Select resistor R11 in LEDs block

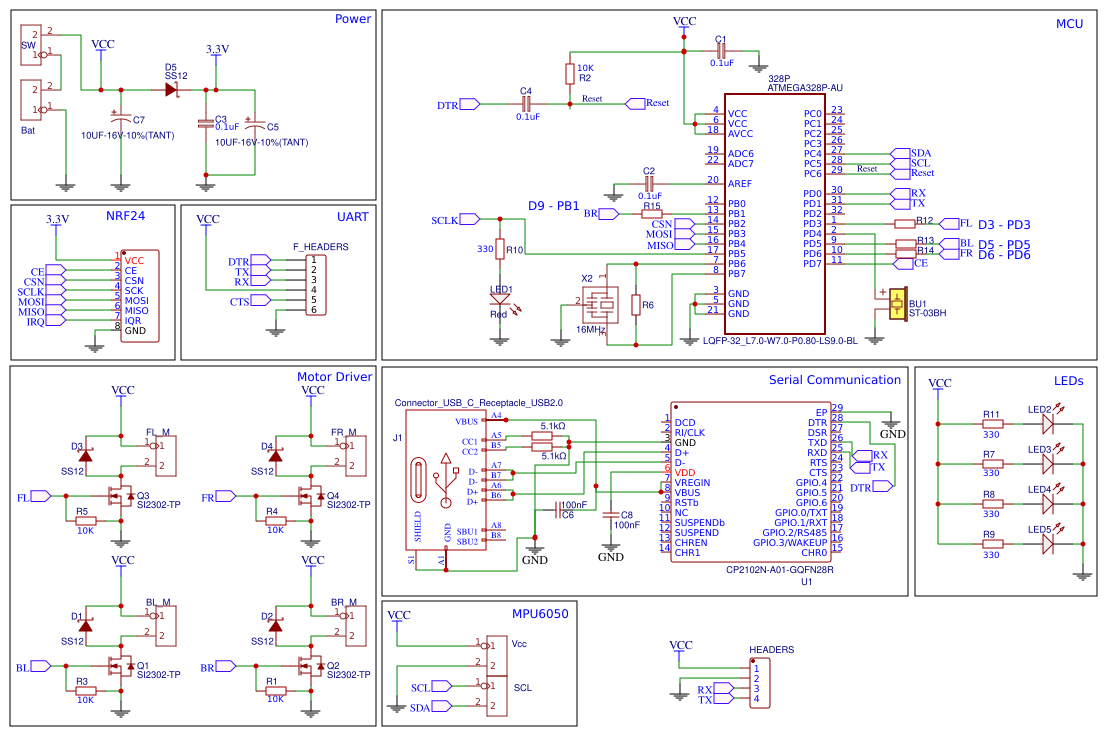(x=992, y=424)
